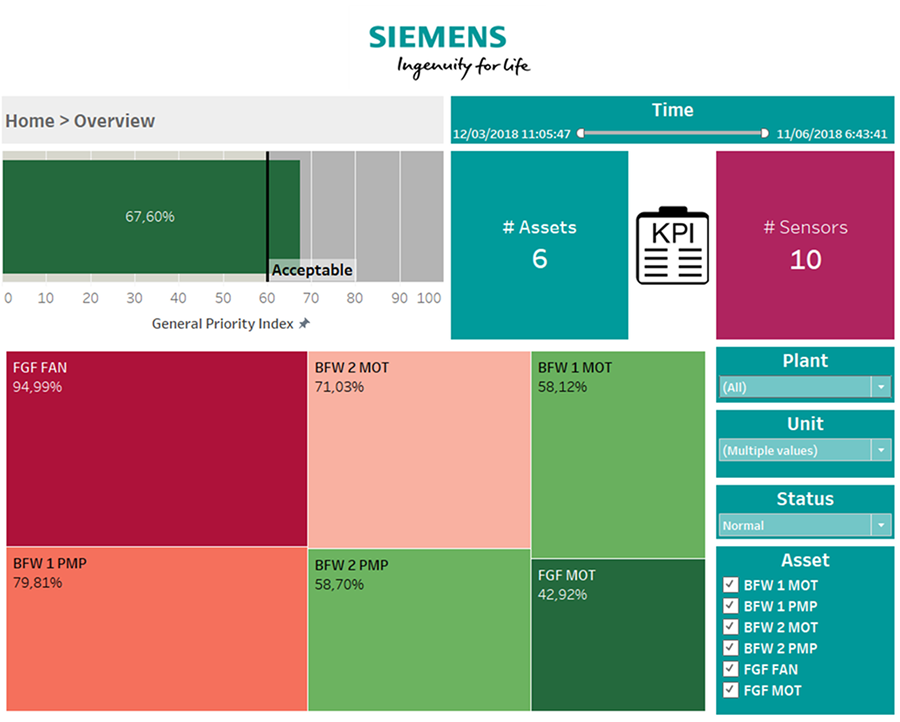
Task: Toggle the BFW 1 MOT asset checkbox
Action: pos(730,585)
